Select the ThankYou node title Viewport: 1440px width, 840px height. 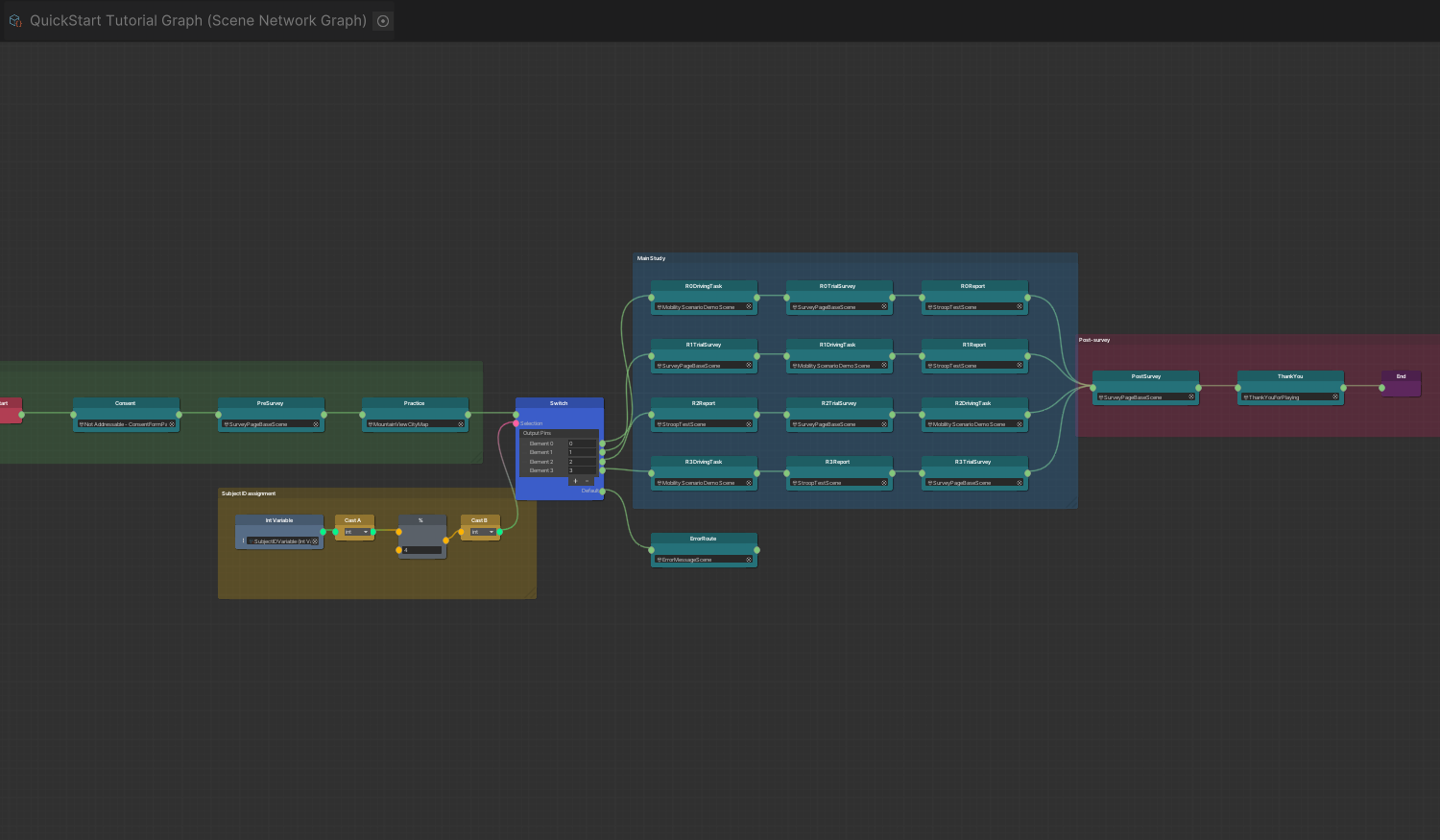pos(1290,376)
